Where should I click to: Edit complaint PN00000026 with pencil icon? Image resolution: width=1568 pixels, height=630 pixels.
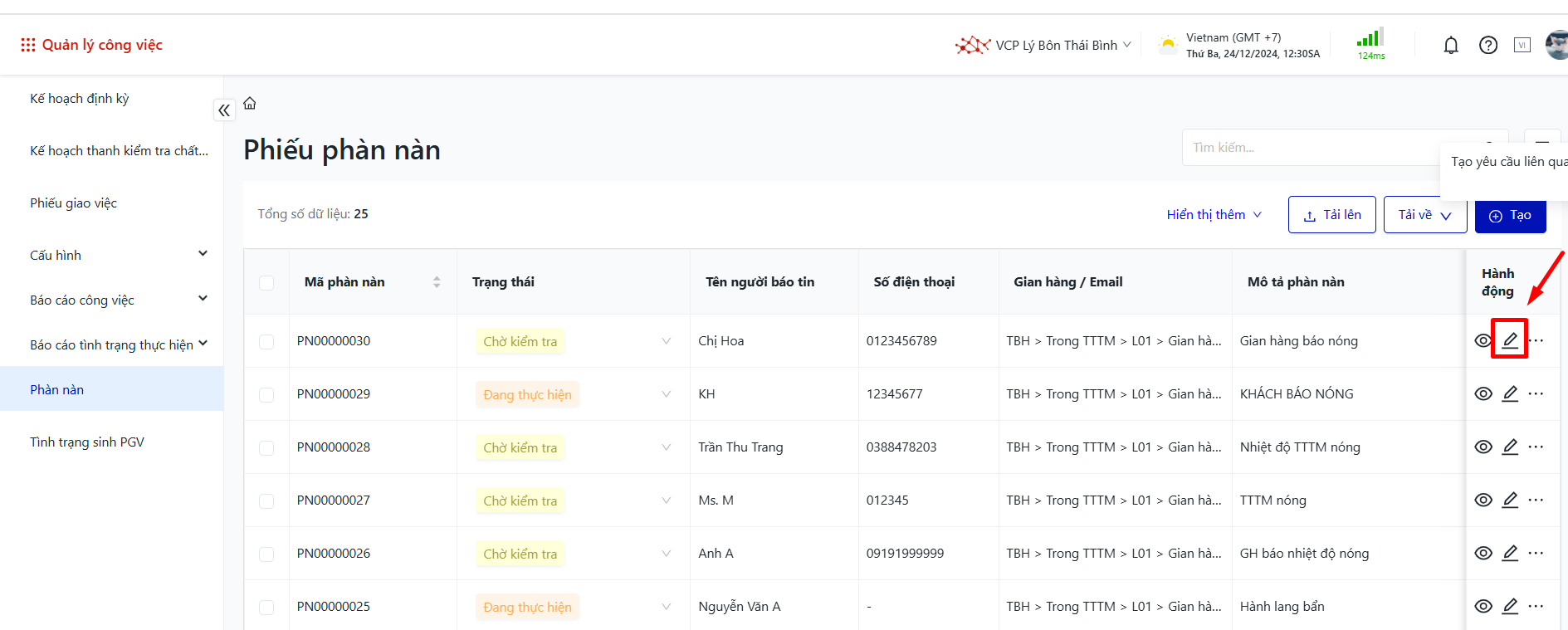point(1509,553)
